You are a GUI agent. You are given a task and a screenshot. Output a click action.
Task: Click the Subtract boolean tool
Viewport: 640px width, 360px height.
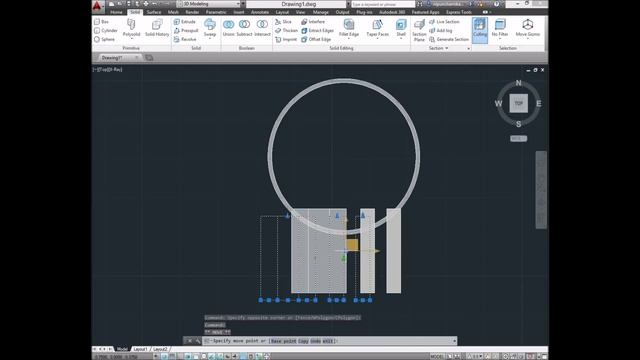[x=244, y=28]
